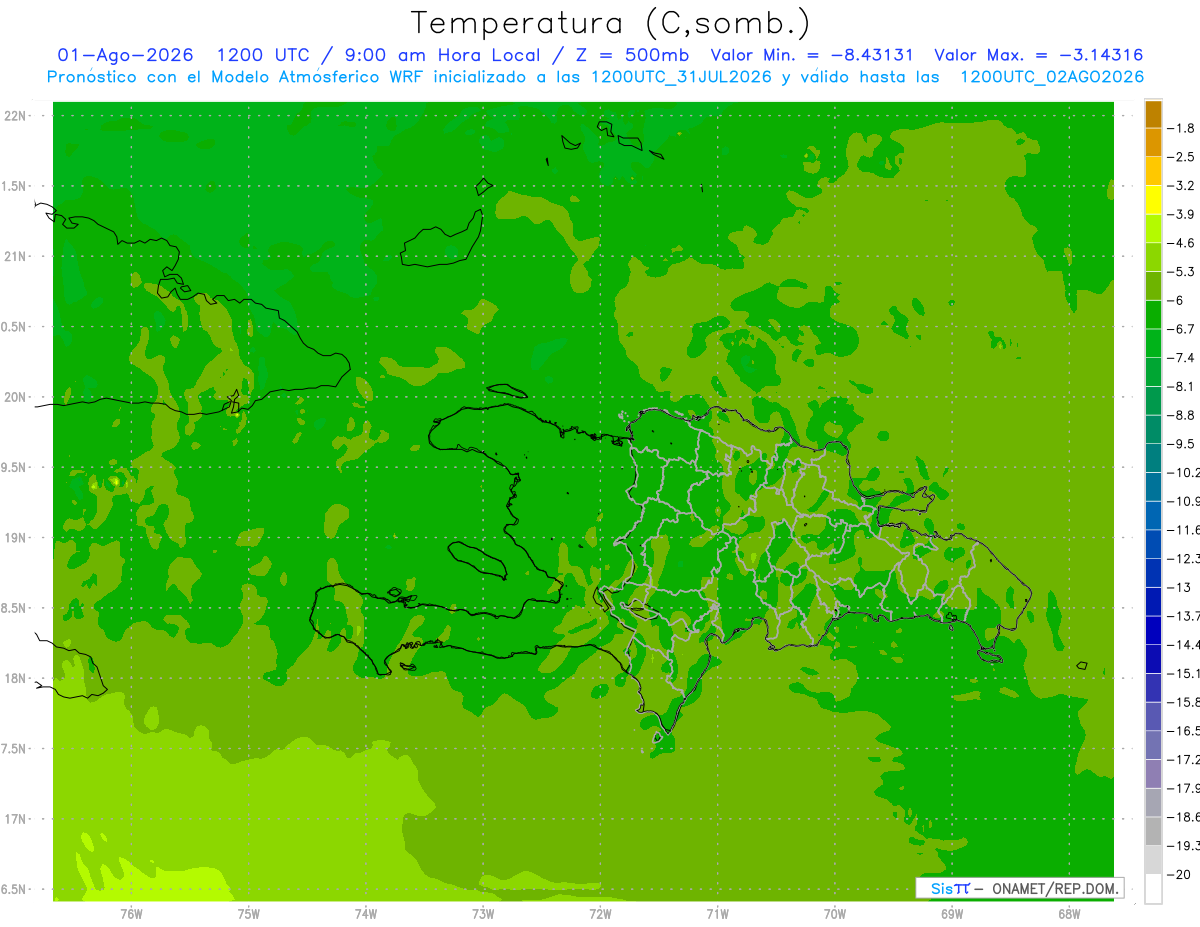This screenshot has height=927, width=1200.
Task: Click the '1200UTC_02AGO2026' valid-until time text
Action: coord(1052,77)
